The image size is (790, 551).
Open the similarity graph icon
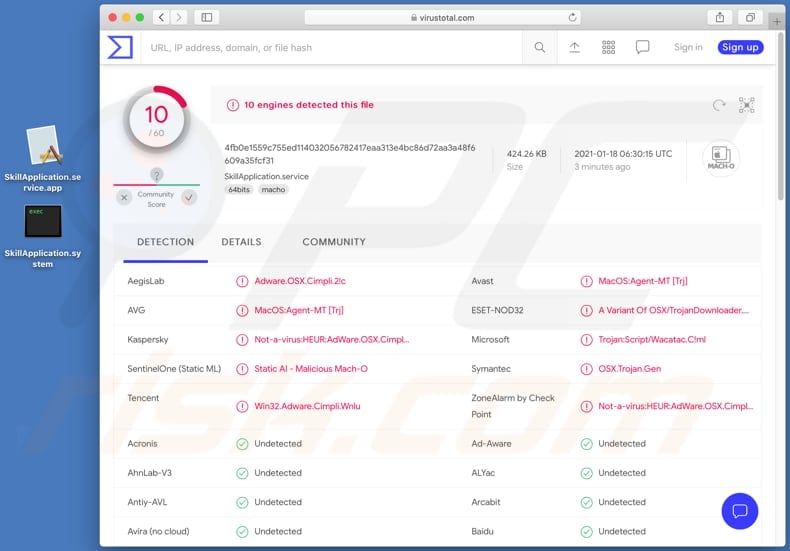pyautogui.click(x=746, y=105)
